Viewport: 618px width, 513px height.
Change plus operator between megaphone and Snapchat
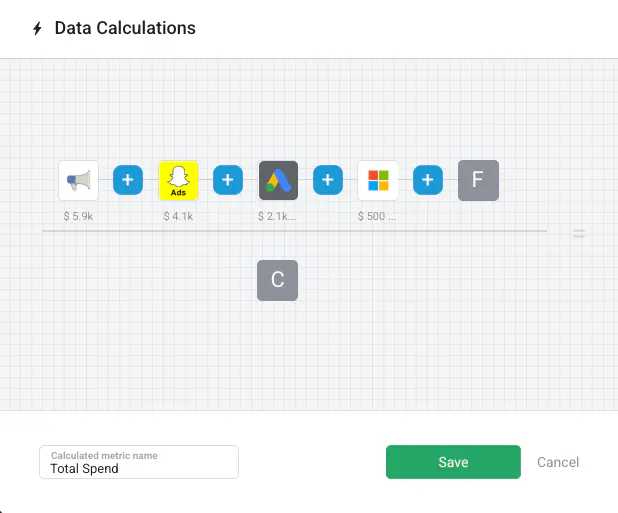coord(128,181)
